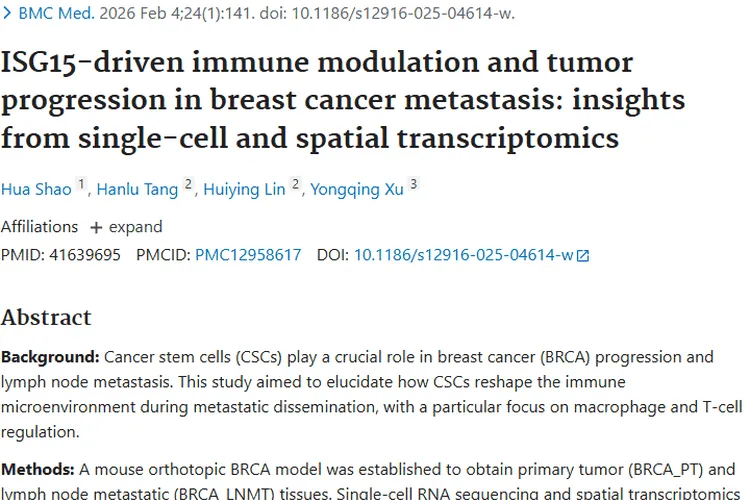Image resolution: width=750 pixels, height=500 pixels.
Task: Expand the Affiliations section
Action: point(135,227)
